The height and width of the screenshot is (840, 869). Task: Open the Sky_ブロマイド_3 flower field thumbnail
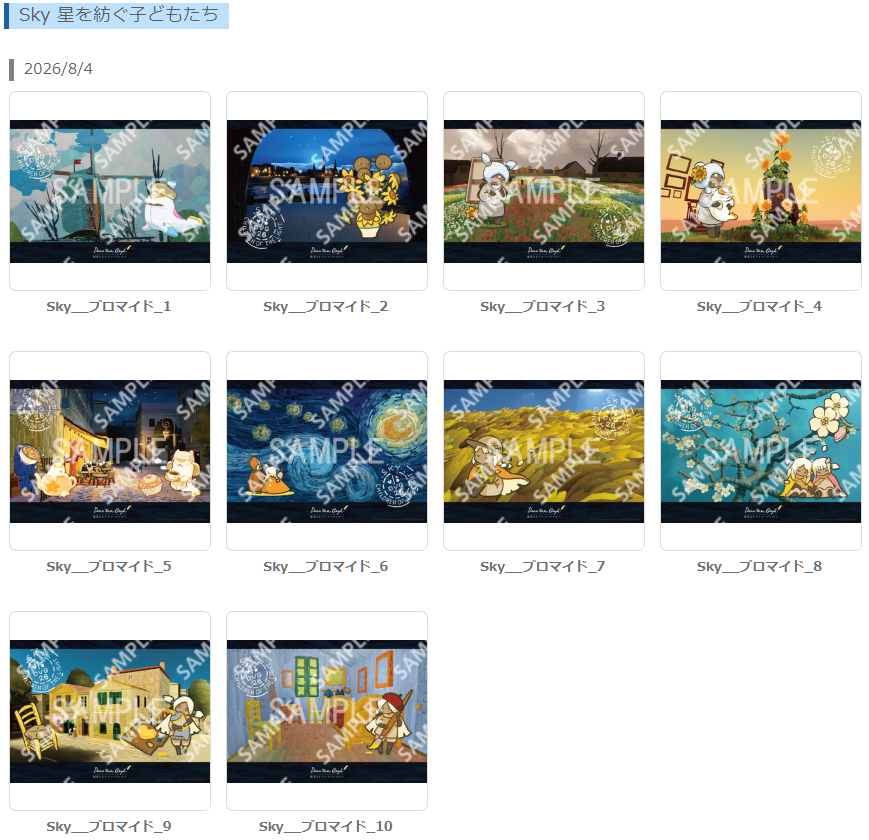tap(544, 191)
